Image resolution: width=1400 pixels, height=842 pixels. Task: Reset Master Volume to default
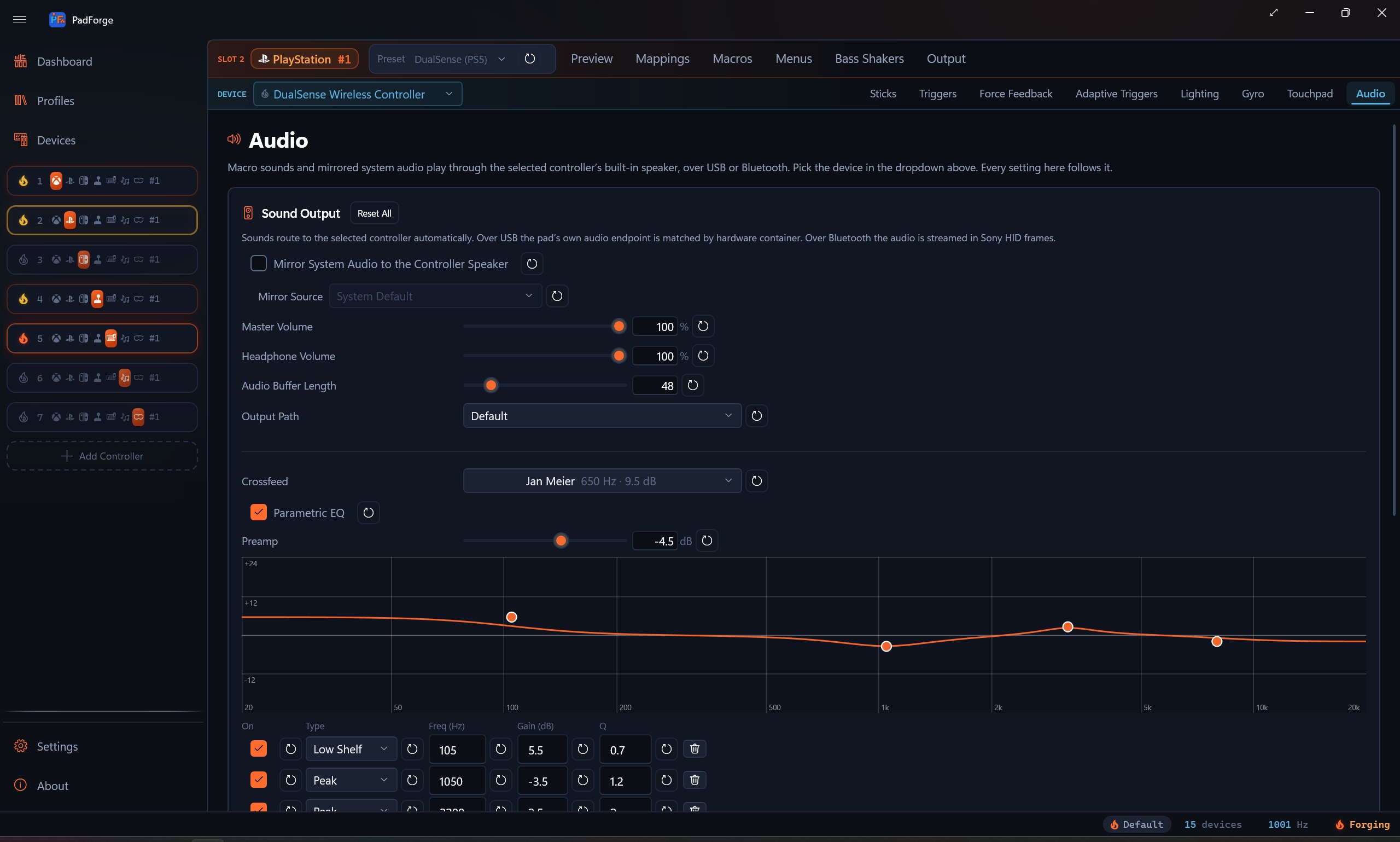pyautogui.click(x=703, y=326)
